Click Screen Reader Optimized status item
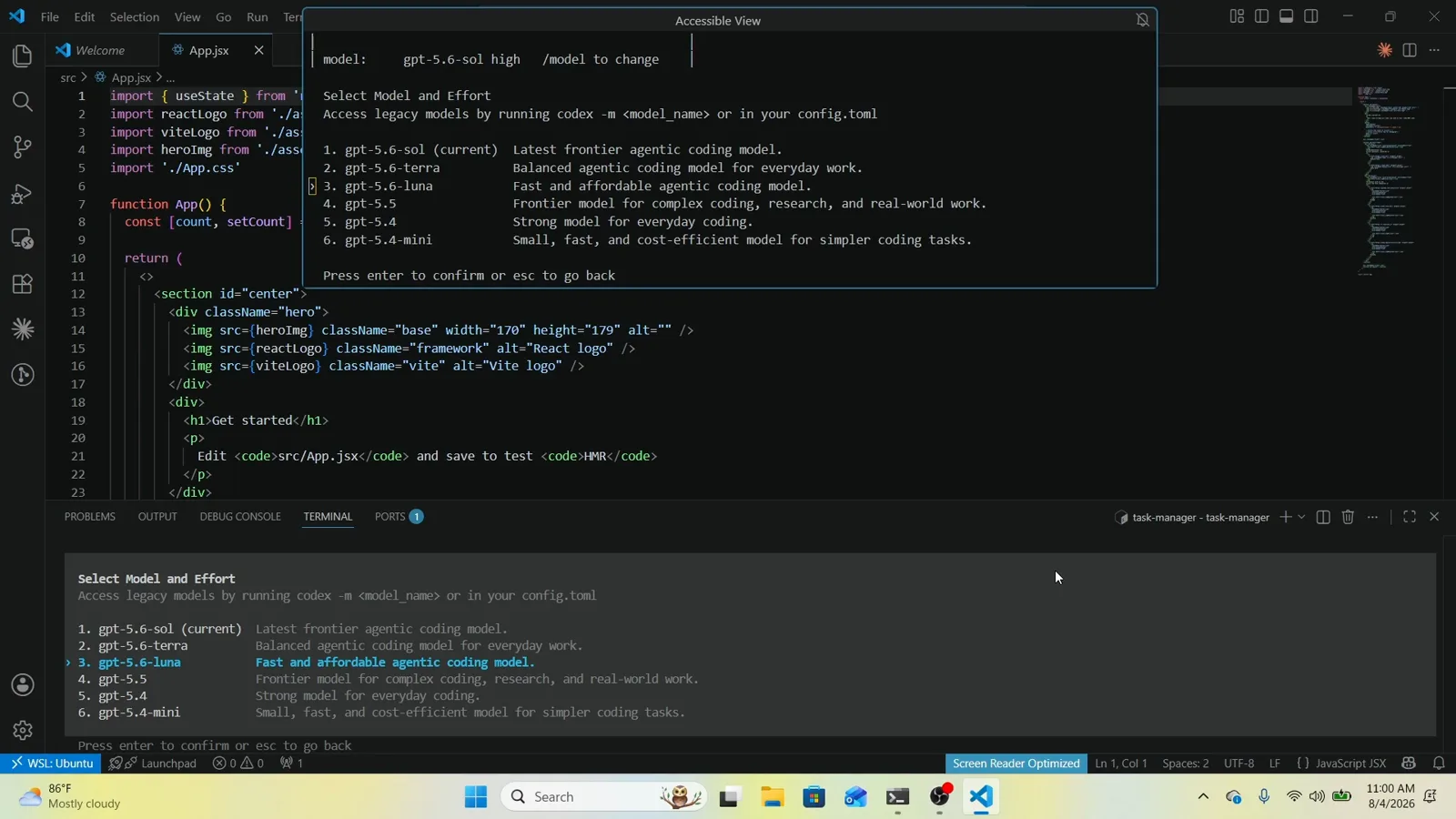1456x819 pixels. (x=1016, y=763)
